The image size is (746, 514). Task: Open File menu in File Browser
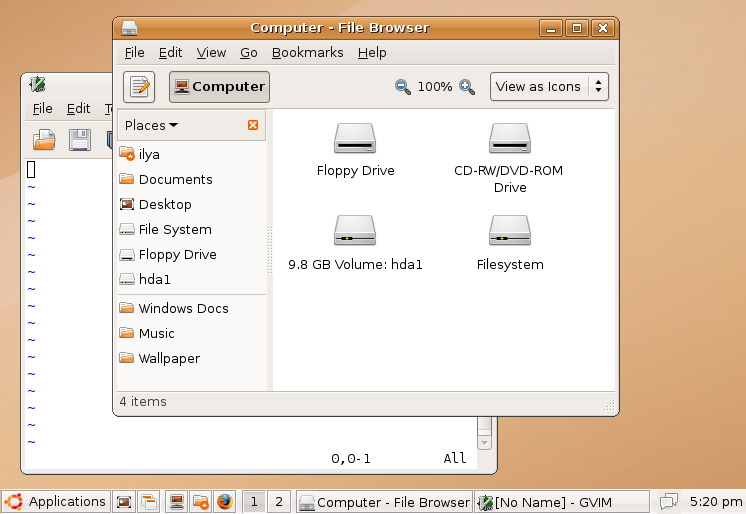coord(135,53)
